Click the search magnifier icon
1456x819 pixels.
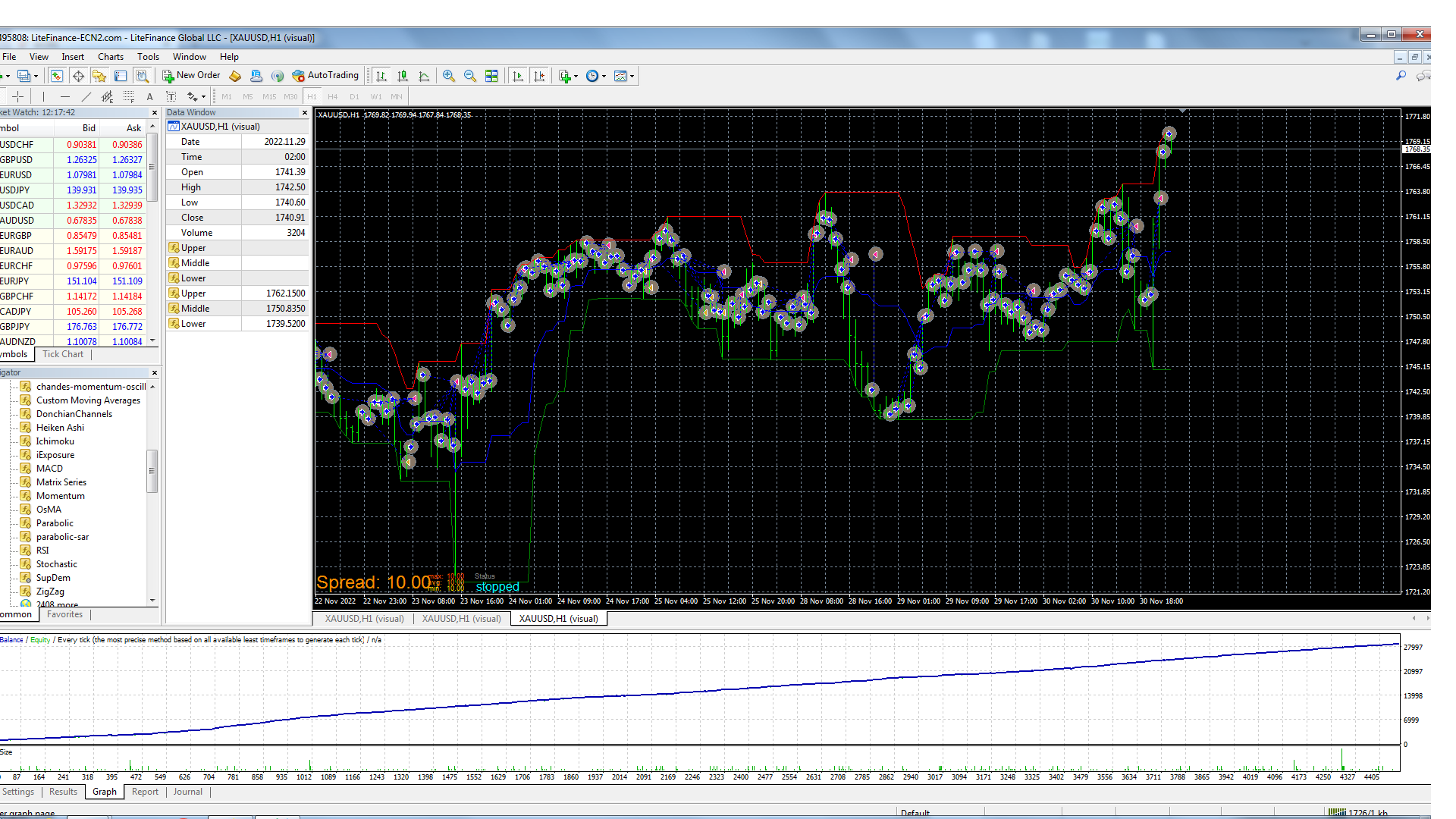(x=1401, y=75)
